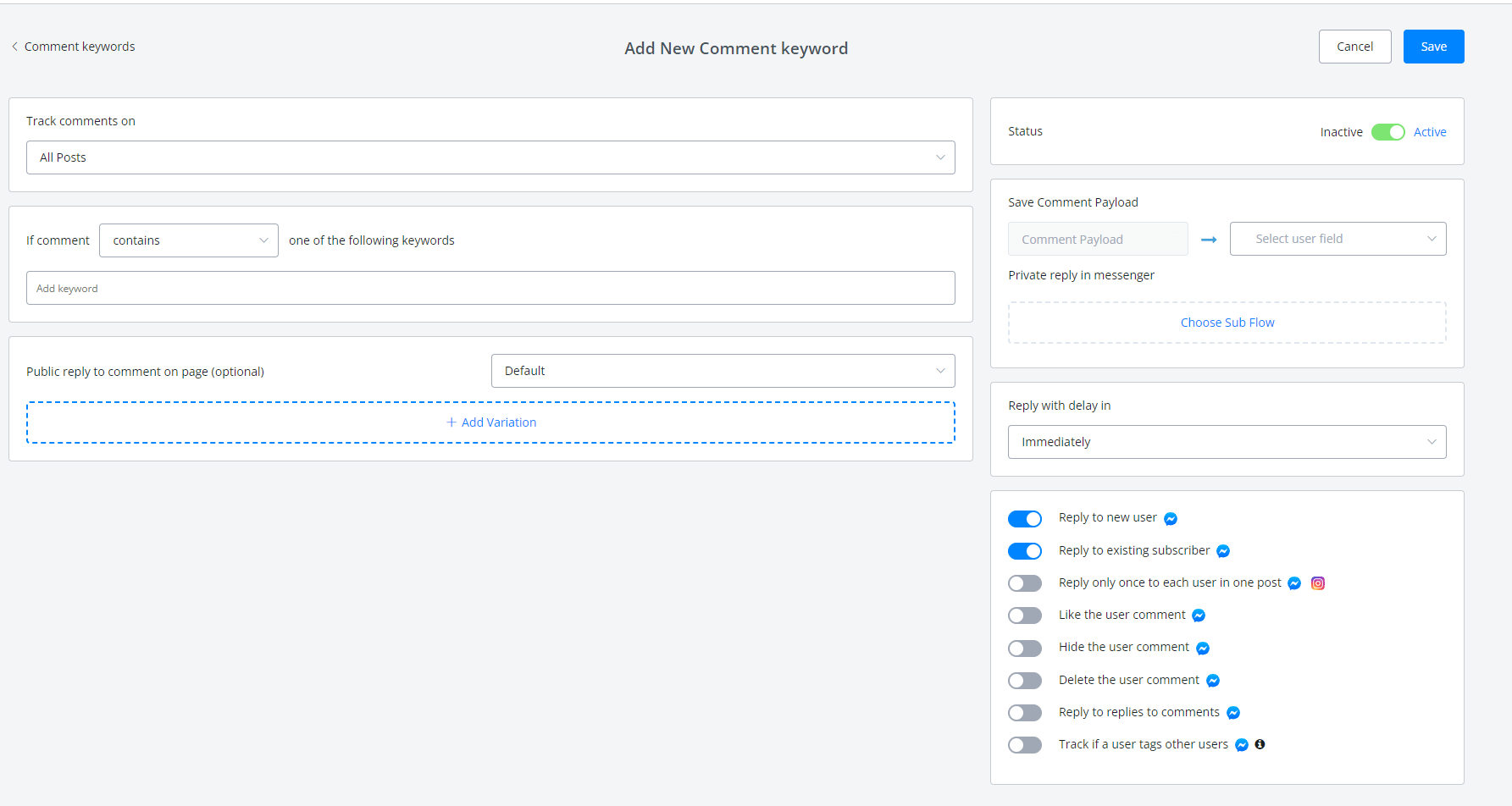Click the Inactive status label
This screenshot has width=1512, height=806.
tap(1342, 132)
